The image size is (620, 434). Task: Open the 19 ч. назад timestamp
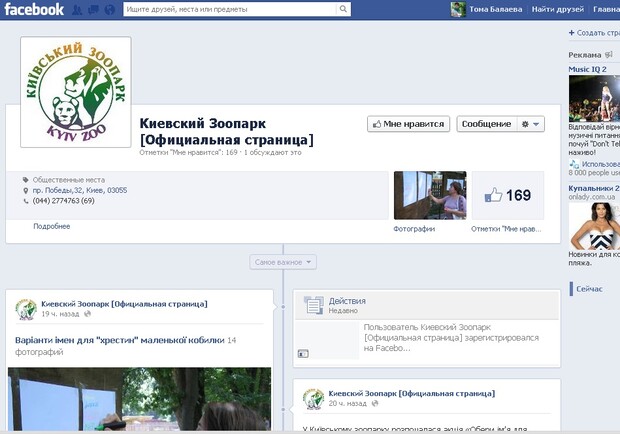[60, 314]
